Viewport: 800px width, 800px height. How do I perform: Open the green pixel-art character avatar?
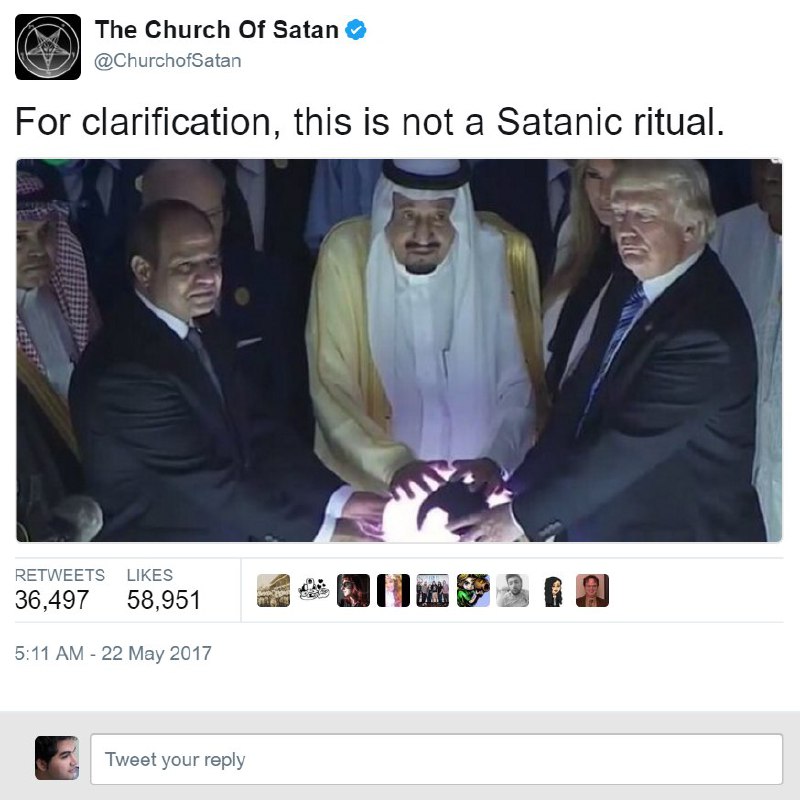click(473, 590)
